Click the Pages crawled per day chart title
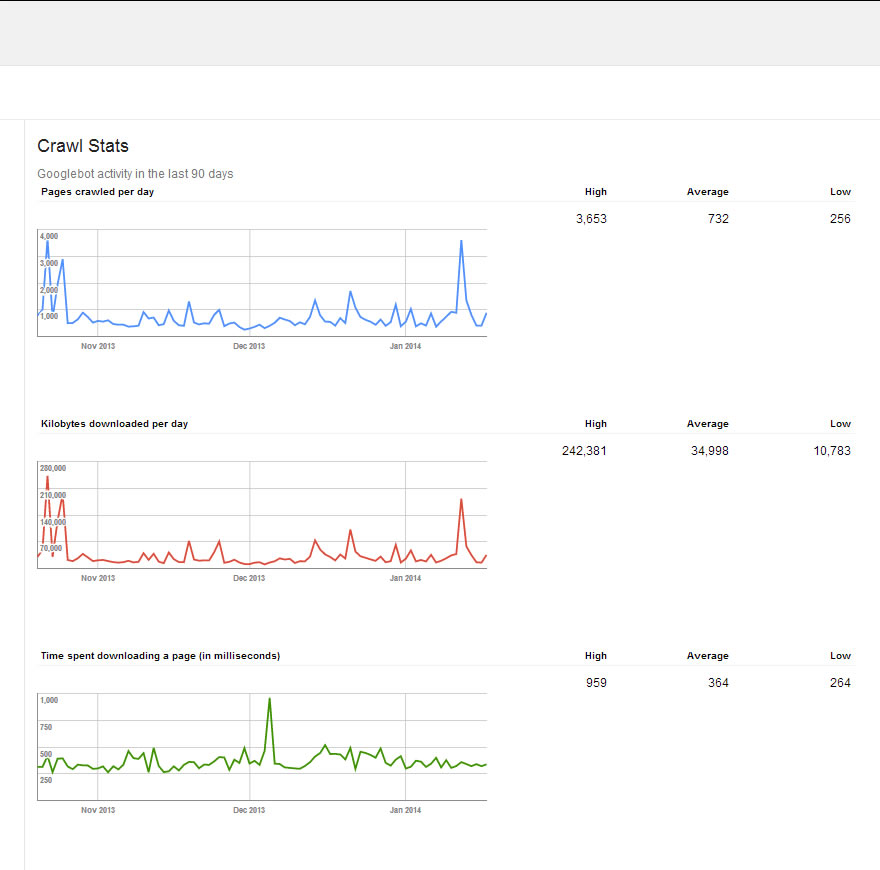The image size is (880, 870). pyautogui.click(x=97, y=192)
